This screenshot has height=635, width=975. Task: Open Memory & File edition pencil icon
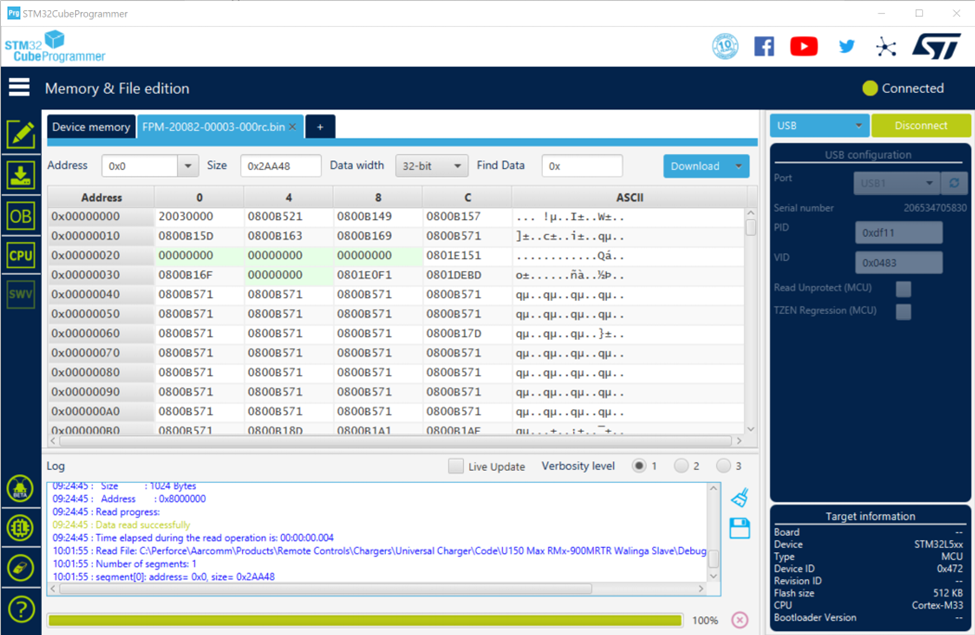(x=21, y=134)
